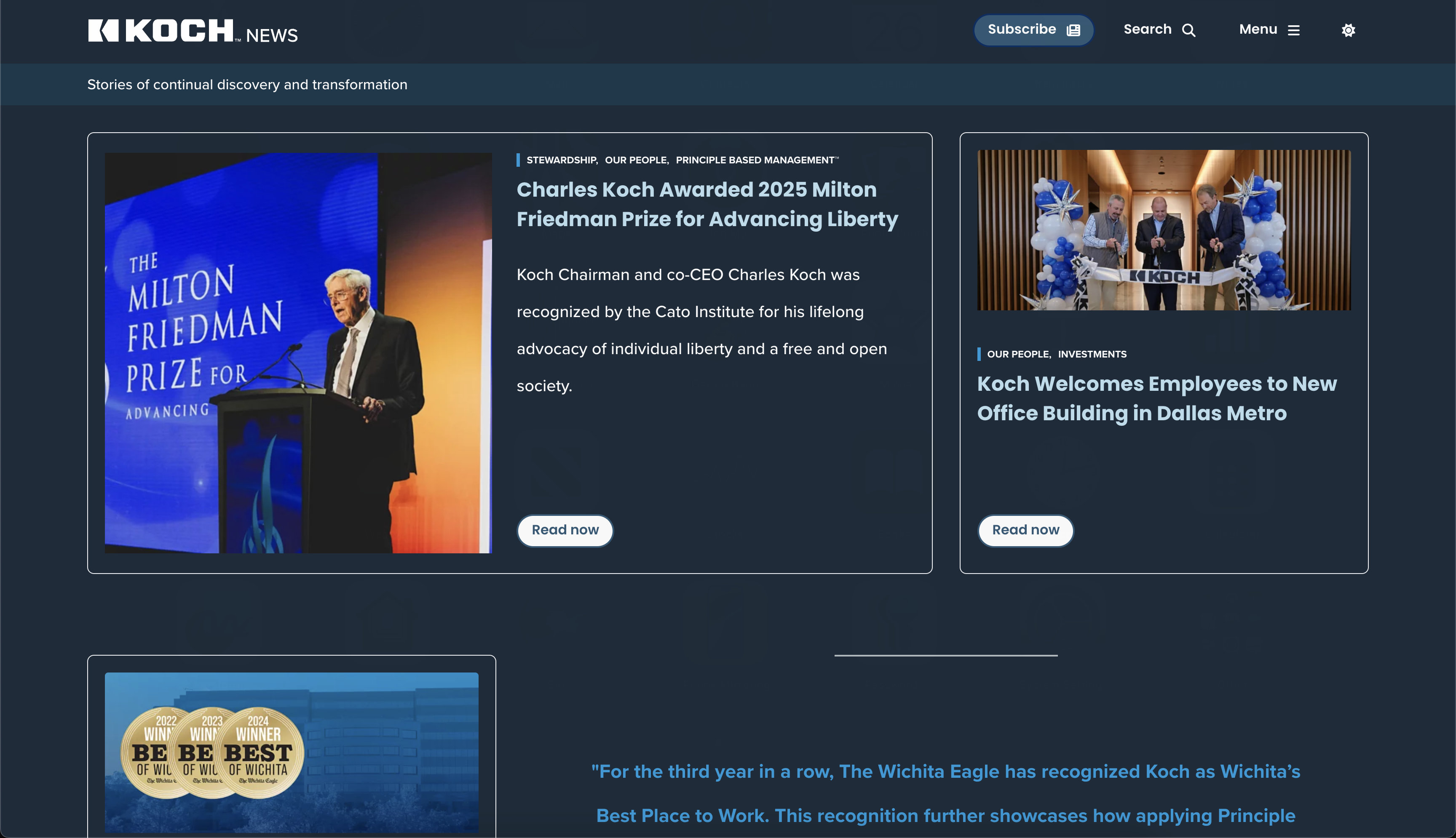Viewport: 1456px width, 838px height.
Task: Click the Investments category tag
Action: pyautogui.click(x=1092, y=355)
